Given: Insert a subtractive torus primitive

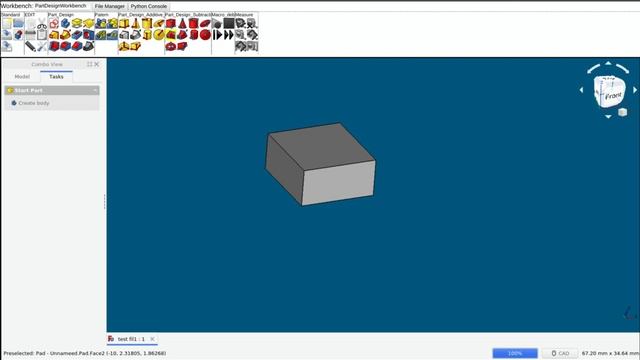Looking at the screenshot, I should click(x=171, y=46).
